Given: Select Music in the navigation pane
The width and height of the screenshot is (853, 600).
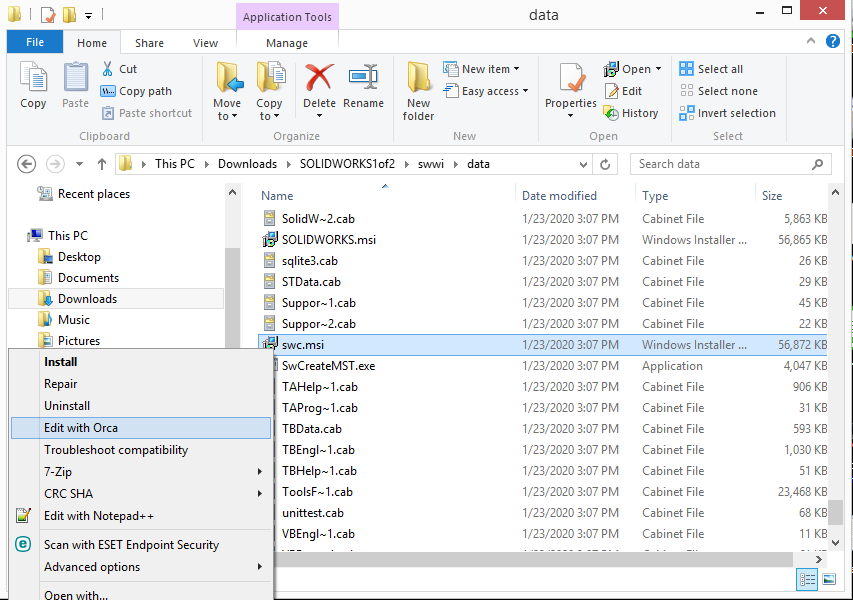Looking at the screenshot, I should tap(73, 320).
